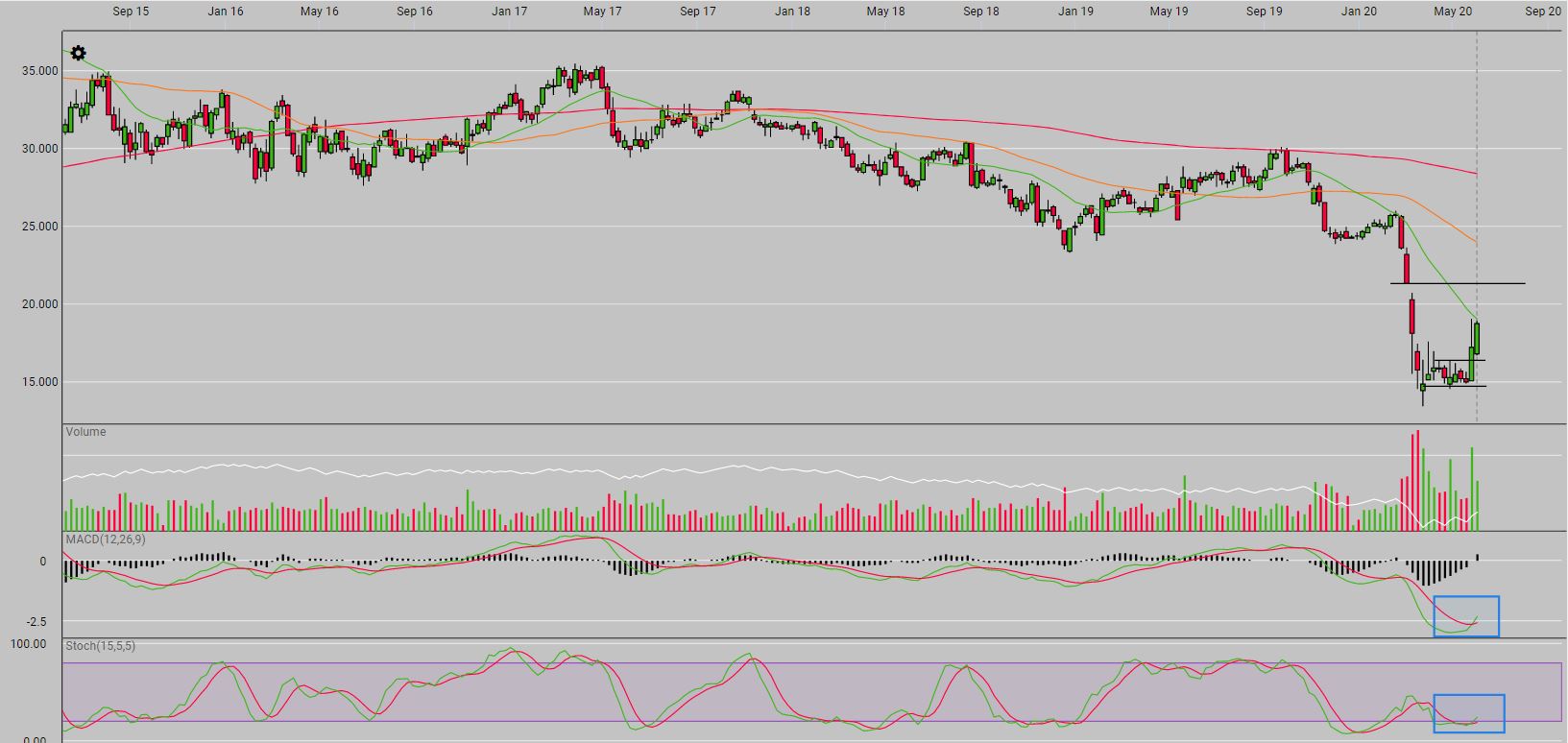The image size is (1568, 743).
Task: Click the Sep 15 date axis label
Action: pyautogui.click(x=131, y=12)
